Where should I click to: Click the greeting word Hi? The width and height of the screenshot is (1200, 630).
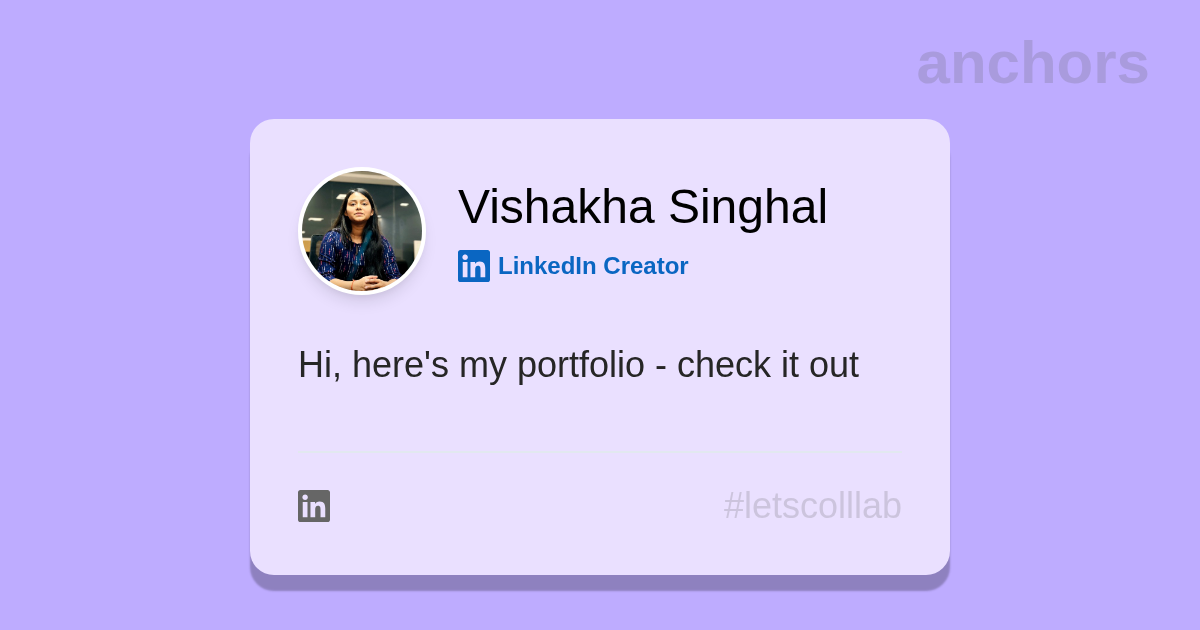(x=317, y=365)
